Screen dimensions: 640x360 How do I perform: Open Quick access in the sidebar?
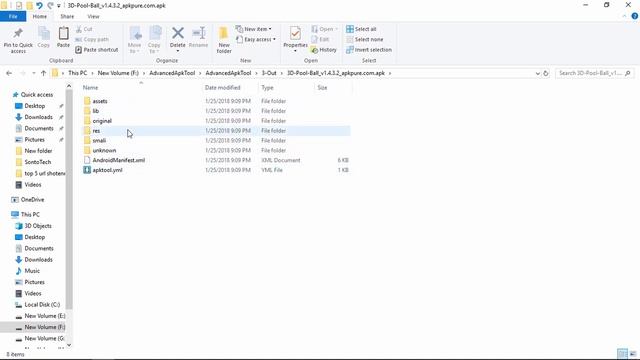(x=36, y=95)
